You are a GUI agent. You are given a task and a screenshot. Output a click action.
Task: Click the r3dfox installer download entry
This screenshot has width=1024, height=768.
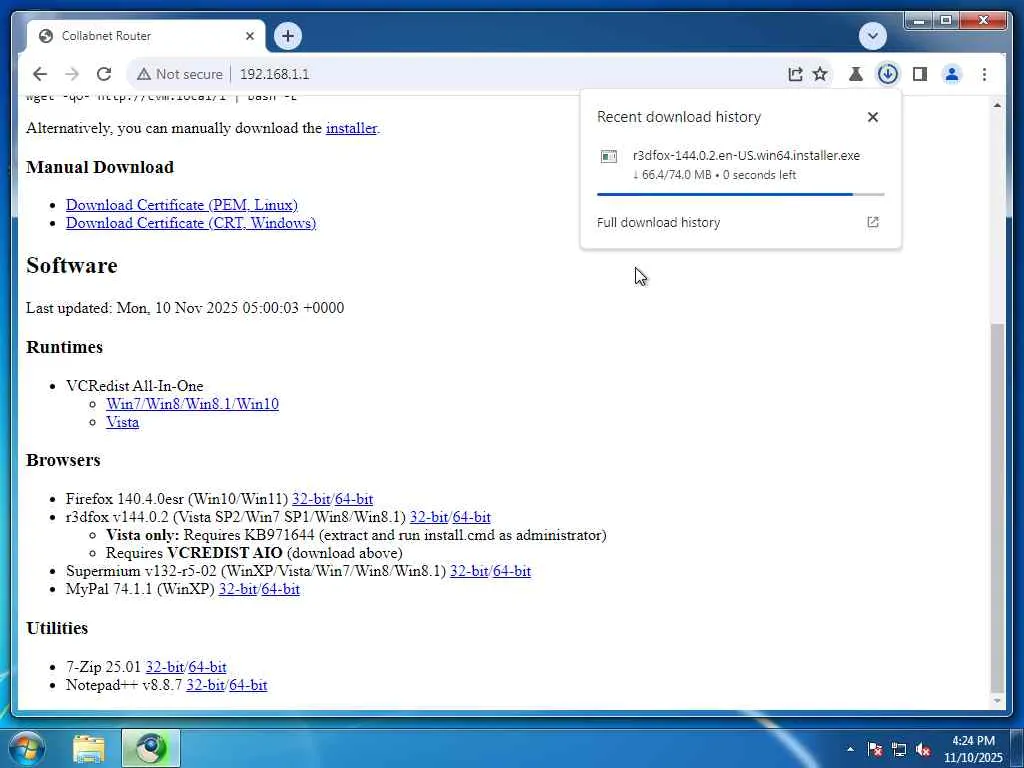pyautogui.click(x=741, y=165)
